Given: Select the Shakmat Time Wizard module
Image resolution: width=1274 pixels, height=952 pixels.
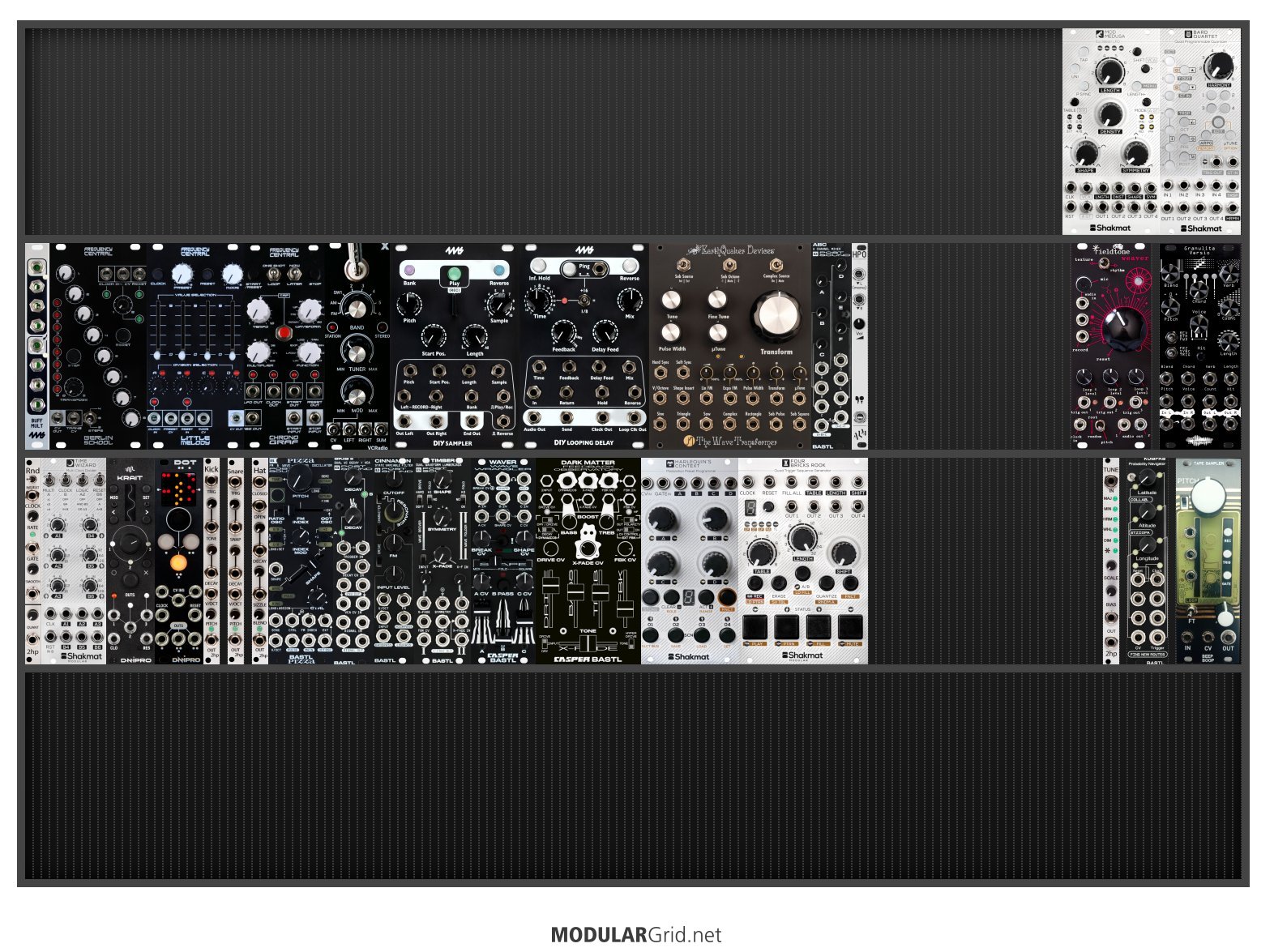Looking at the screenshot, I should tap(74, 561).
